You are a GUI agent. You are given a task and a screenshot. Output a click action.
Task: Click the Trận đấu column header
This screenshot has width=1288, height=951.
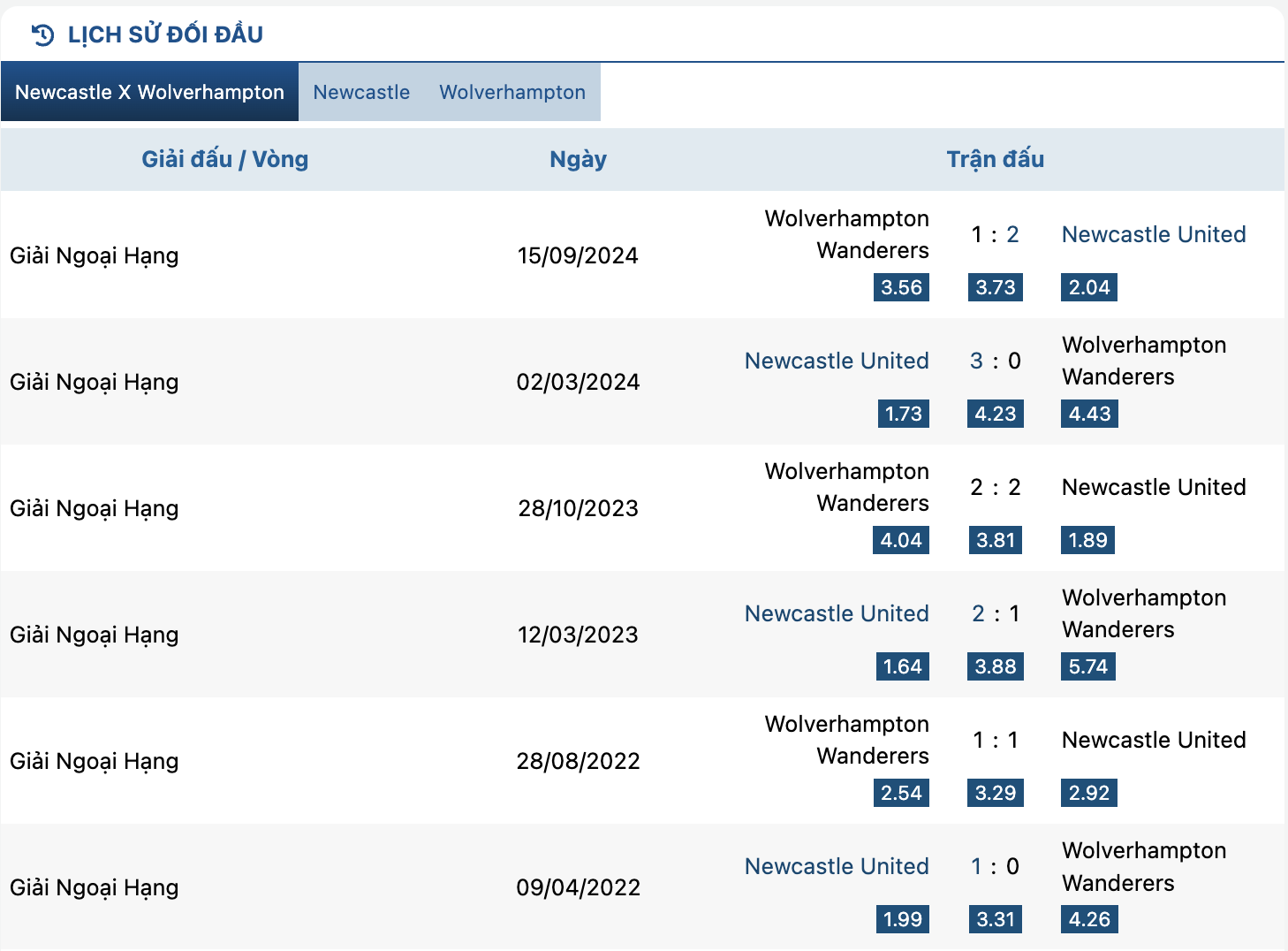point(996,159)
